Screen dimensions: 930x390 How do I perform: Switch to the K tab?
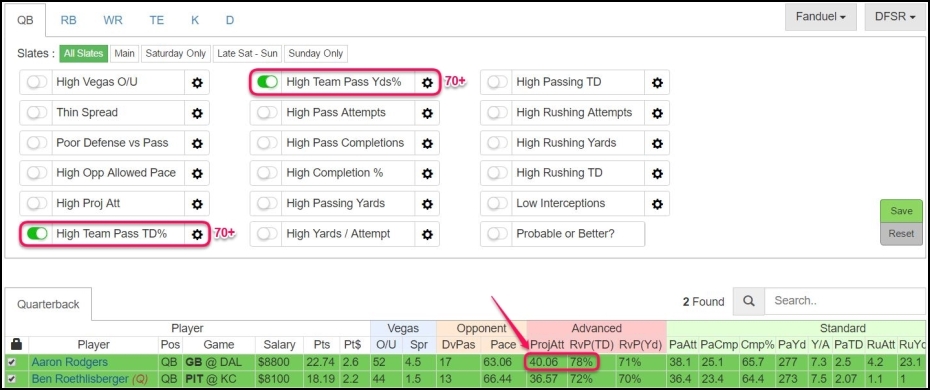[x=195, y=20]
